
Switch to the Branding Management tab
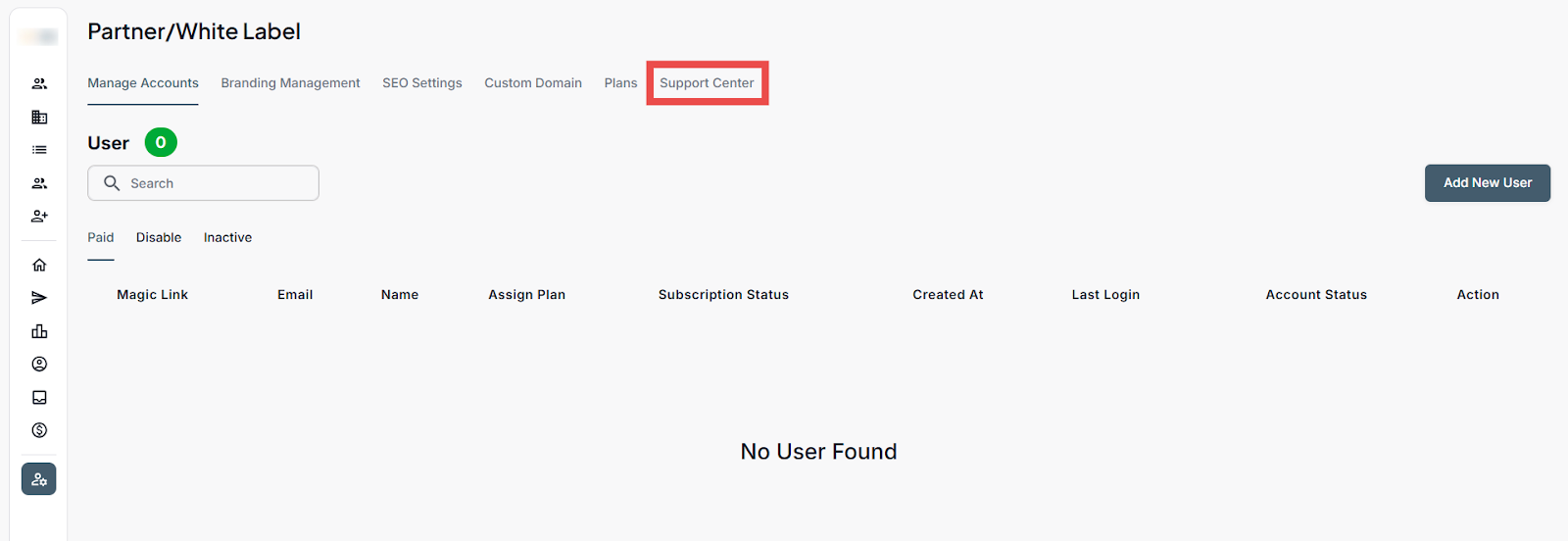(290, 83)
